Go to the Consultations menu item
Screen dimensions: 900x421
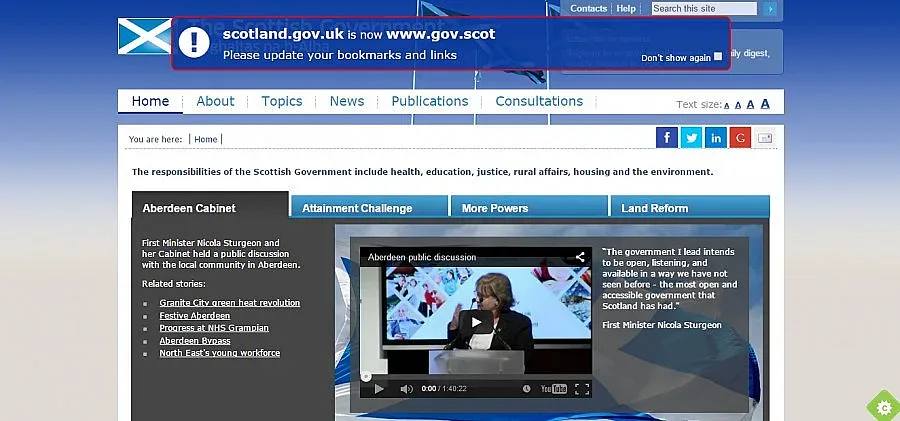coord(539,101)
